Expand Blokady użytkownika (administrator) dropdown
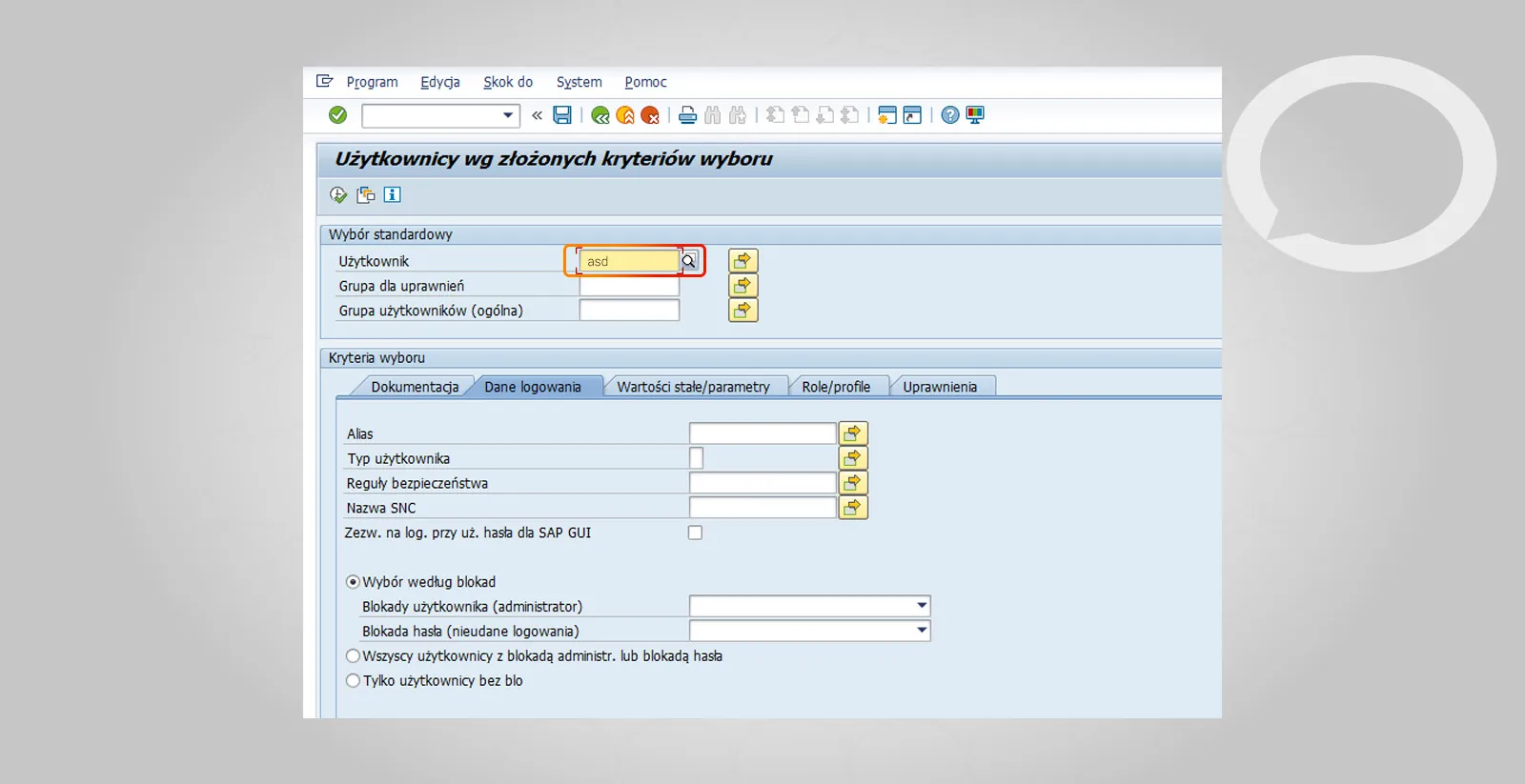1525x784 pixels. pos(921,606)
